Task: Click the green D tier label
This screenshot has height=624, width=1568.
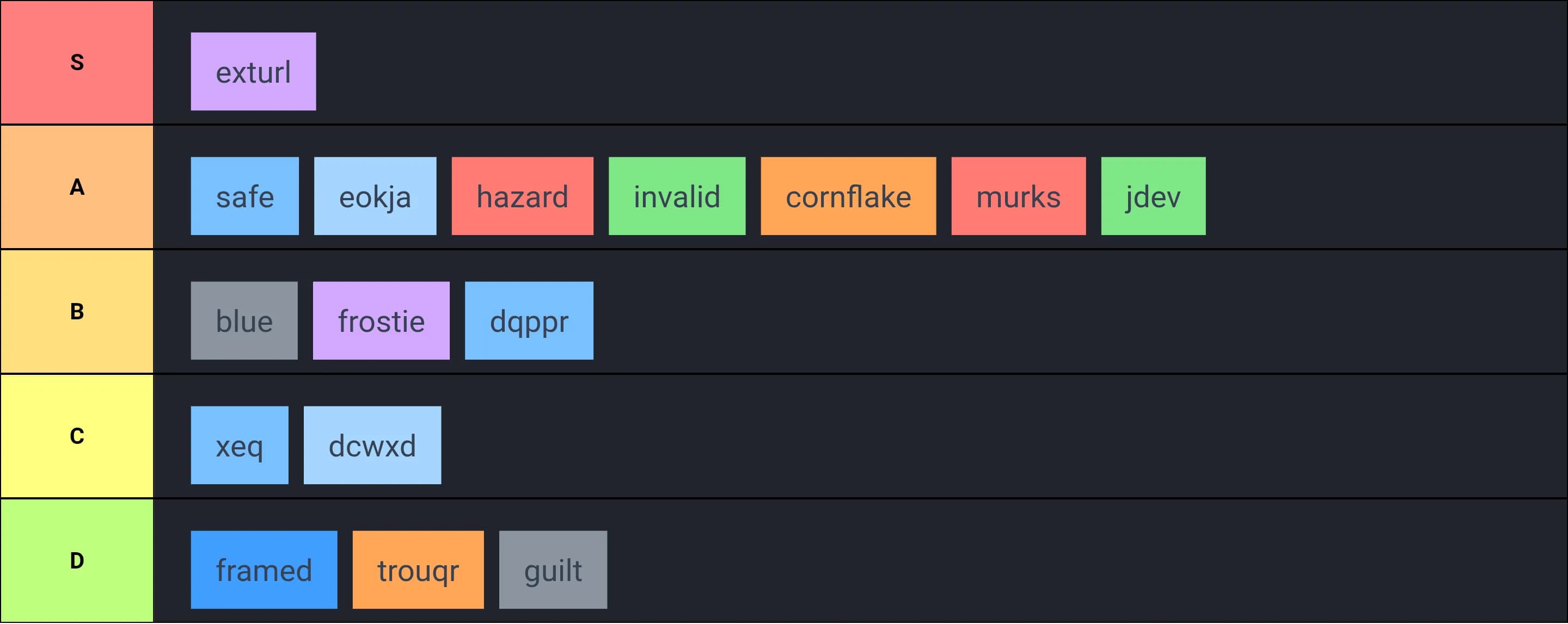Action: coord(77,561)
